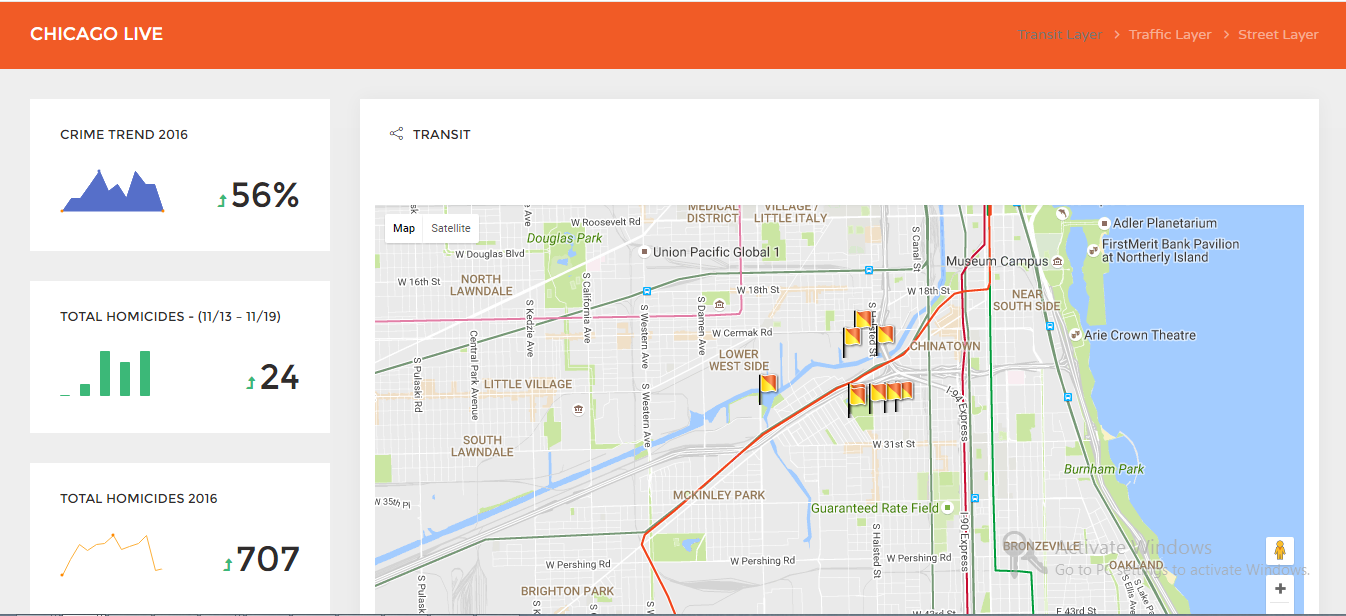Click the museum icon below Little Village label
The width and height of the screenshot is (1346, 616).
click(578, 409)
